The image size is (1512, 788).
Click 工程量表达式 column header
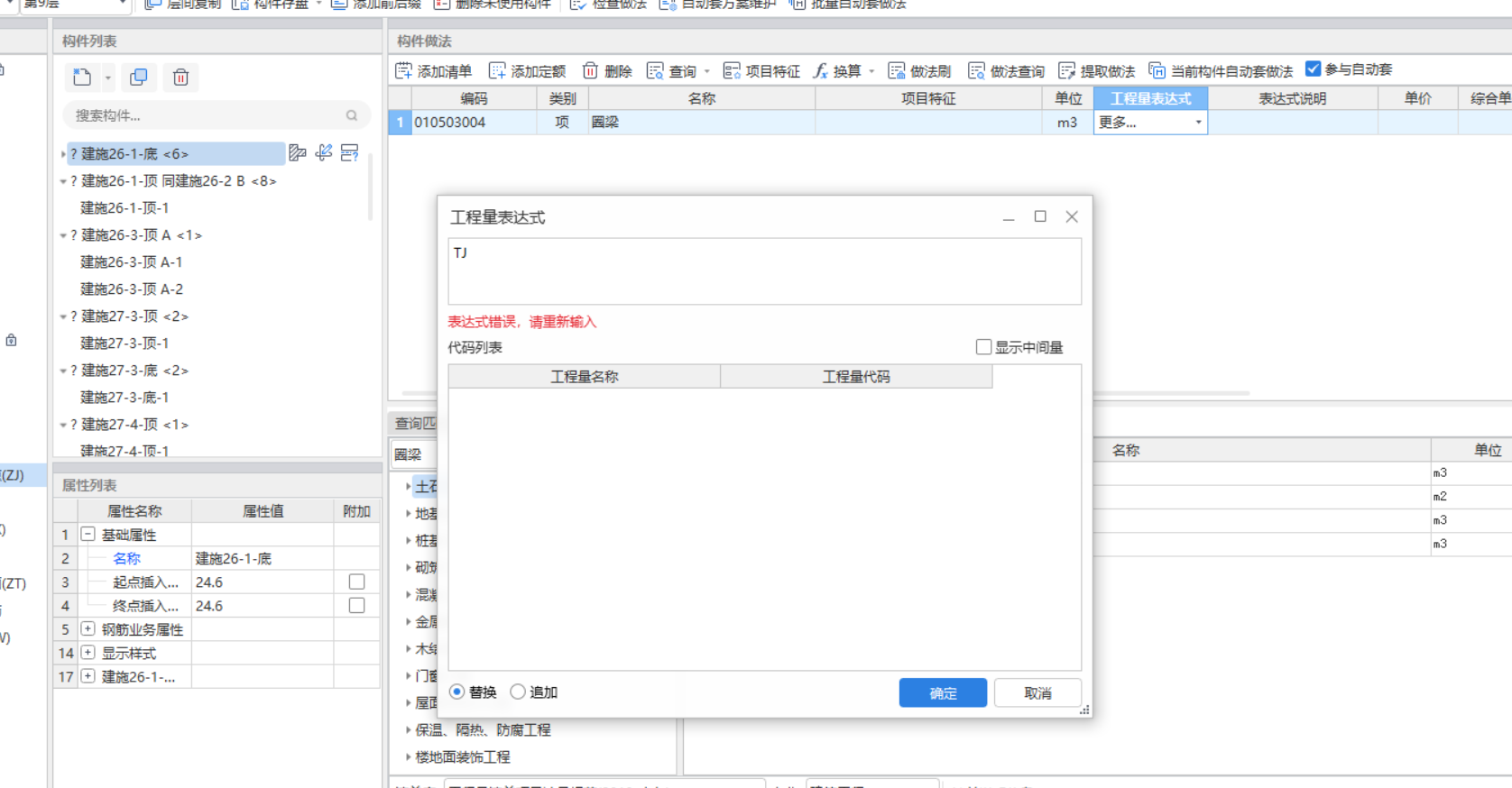[x=1150, y=98]
